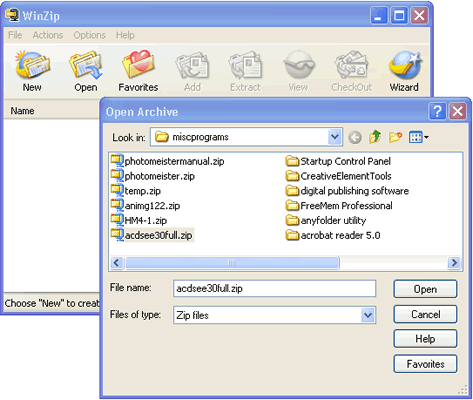Click the Open button in dialog
The image size is (473, 400).
[x=425, y=289]
